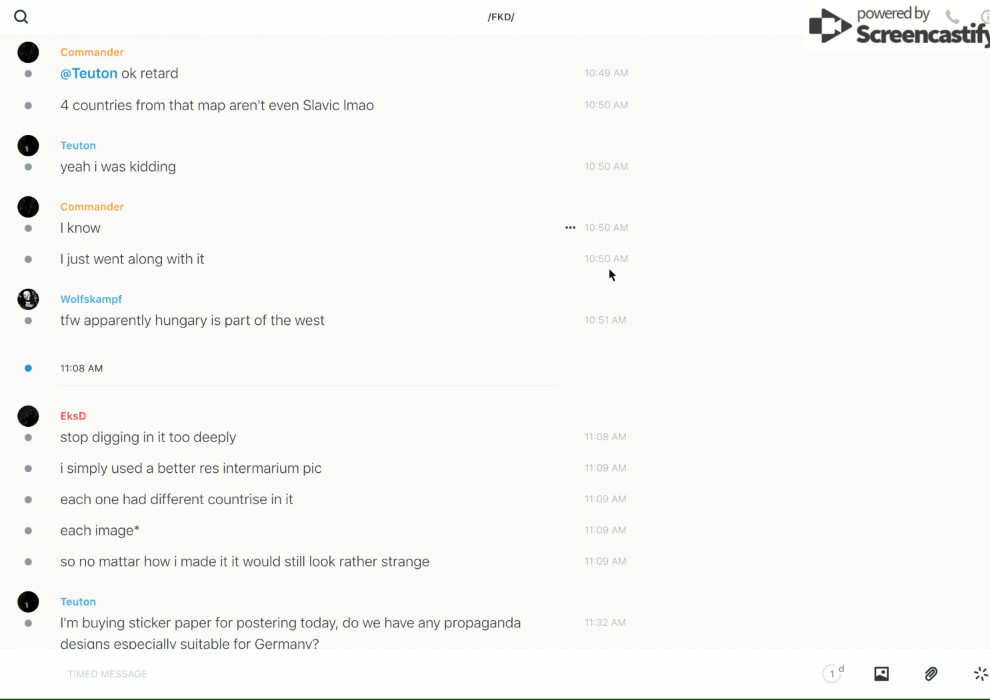
Task: Start a voice call via phone icon
Action: click(x=952, y=17)
